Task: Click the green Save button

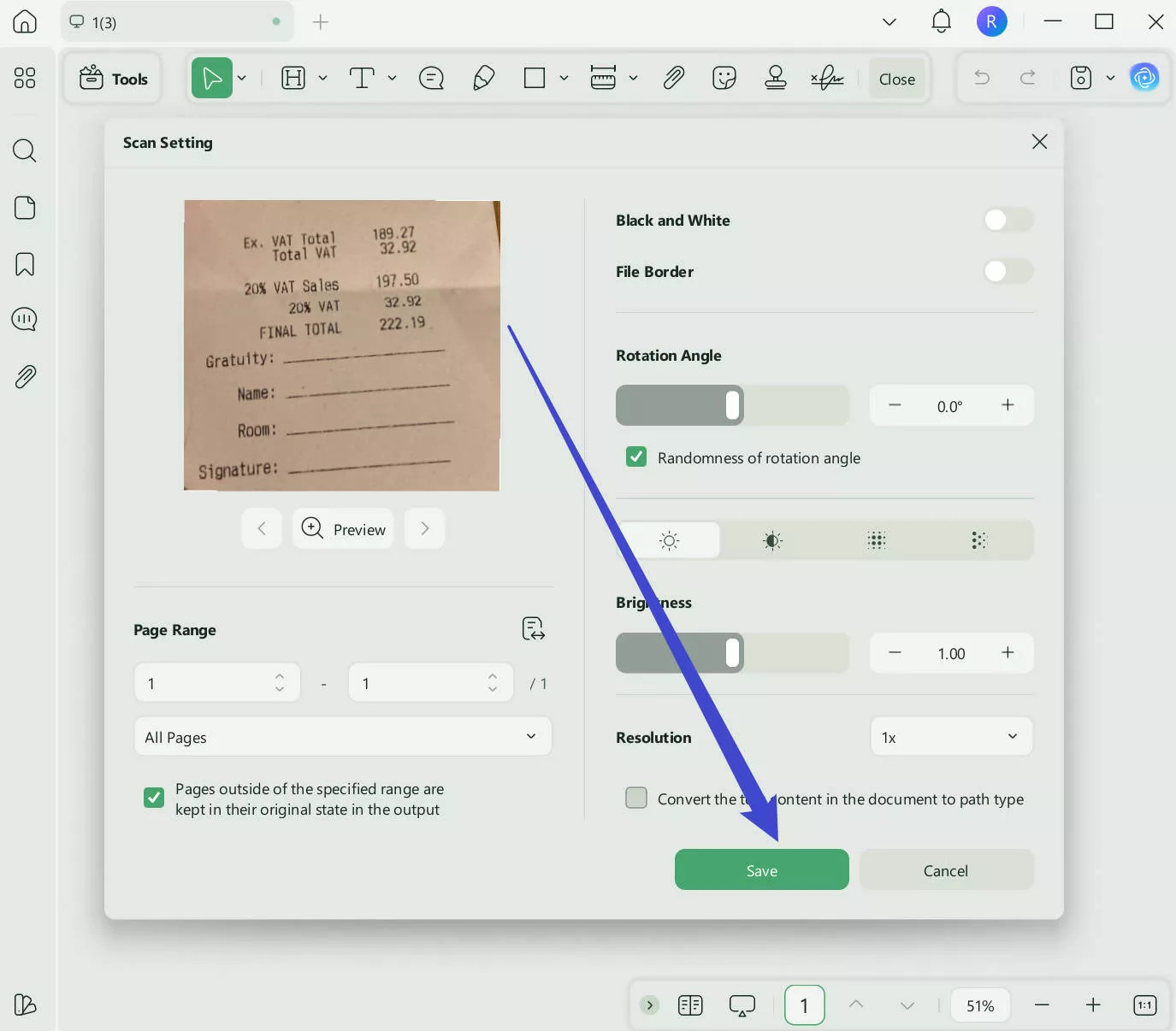Action: point(761,870)
